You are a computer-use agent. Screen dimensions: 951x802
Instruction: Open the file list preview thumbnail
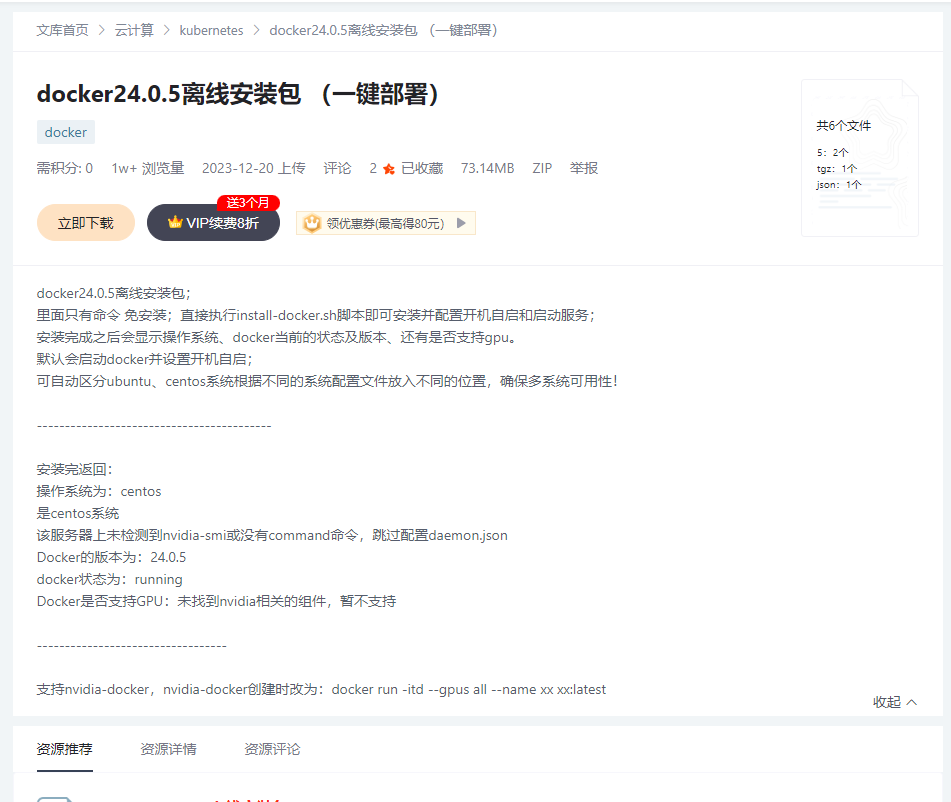[859, 158]
